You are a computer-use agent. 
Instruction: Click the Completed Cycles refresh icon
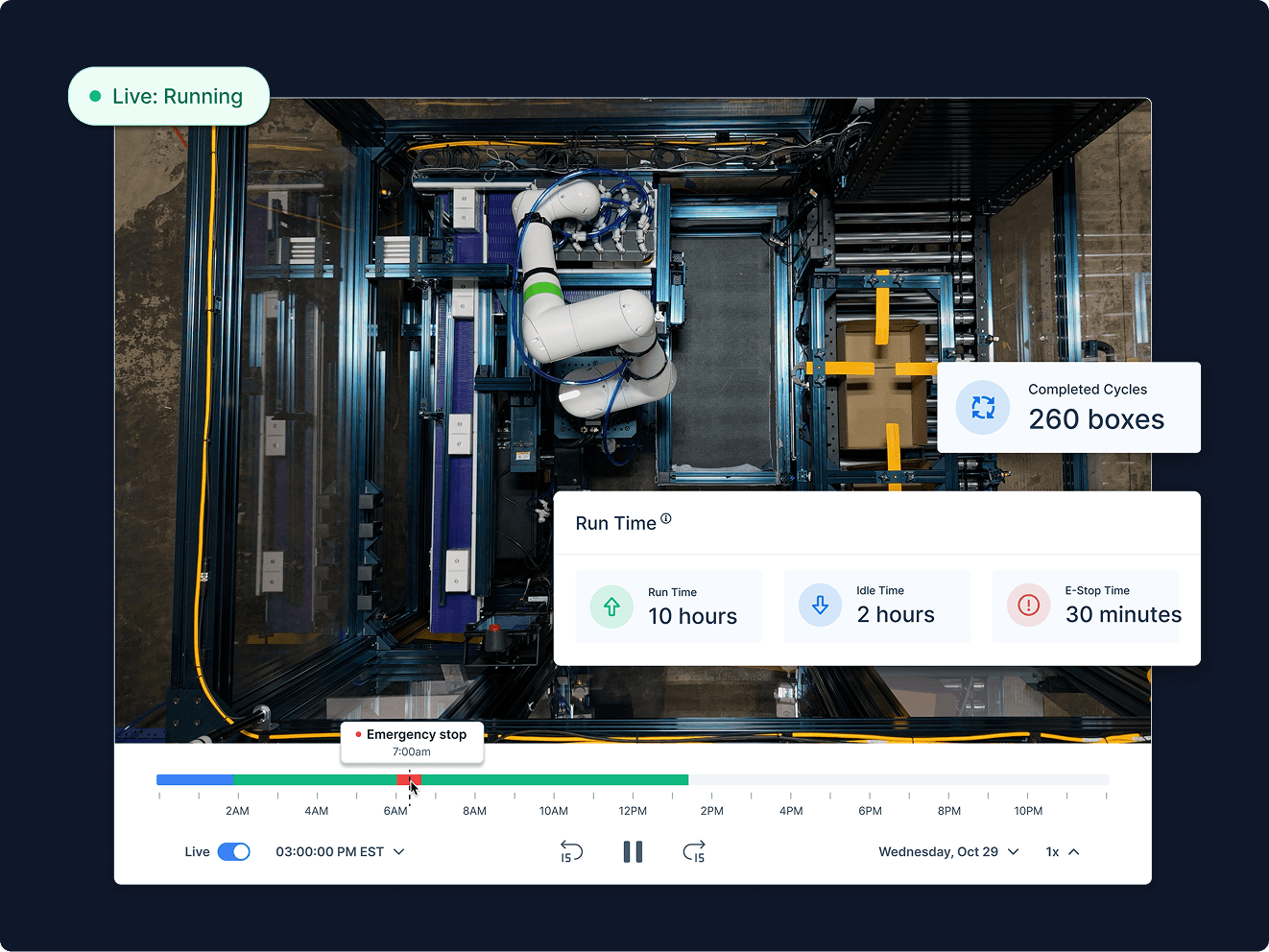point(983,408)
